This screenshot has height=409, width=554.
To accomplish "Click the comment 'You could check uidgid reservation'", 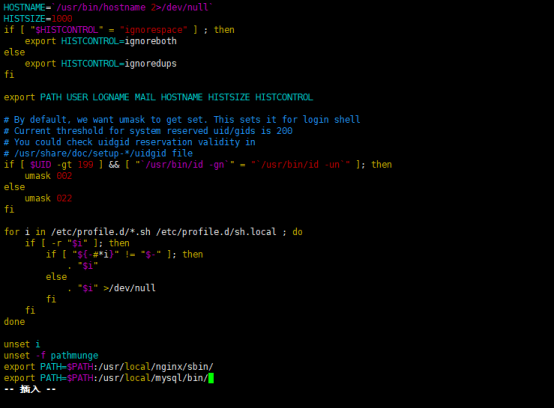I will point(103,142).
